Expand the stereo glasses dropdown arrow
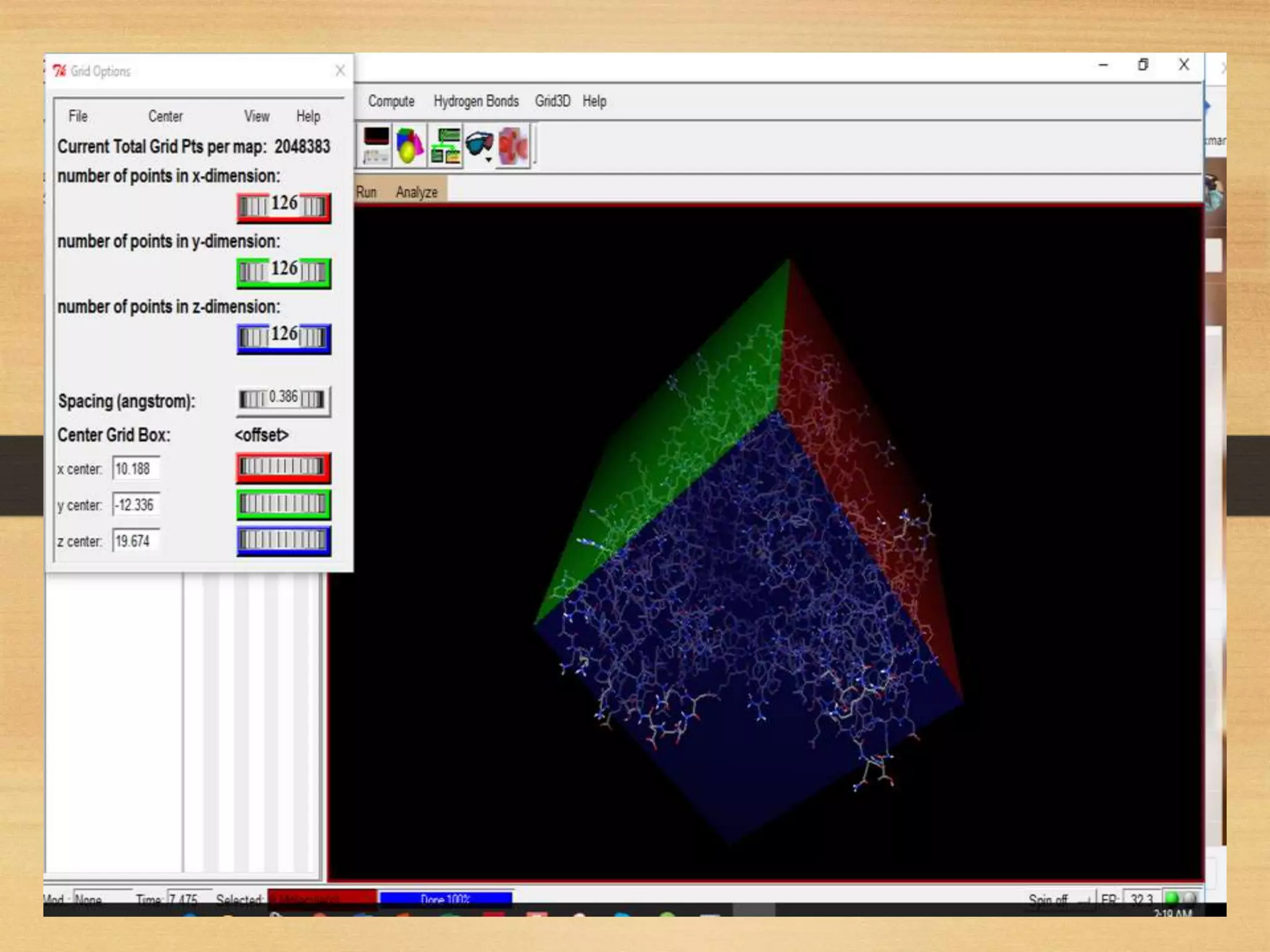 [489, 160]
